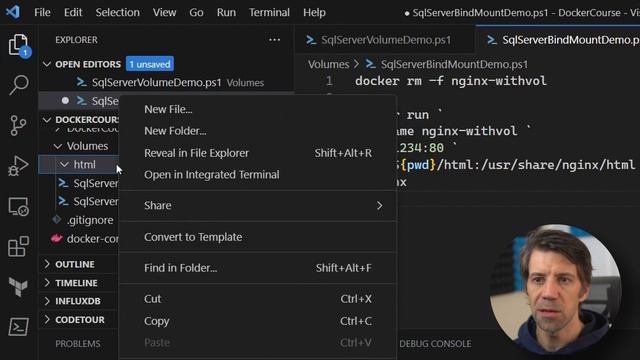Open the Terminal menu
Viewport: 640px width, 360px height.
(x=269, y=13)
